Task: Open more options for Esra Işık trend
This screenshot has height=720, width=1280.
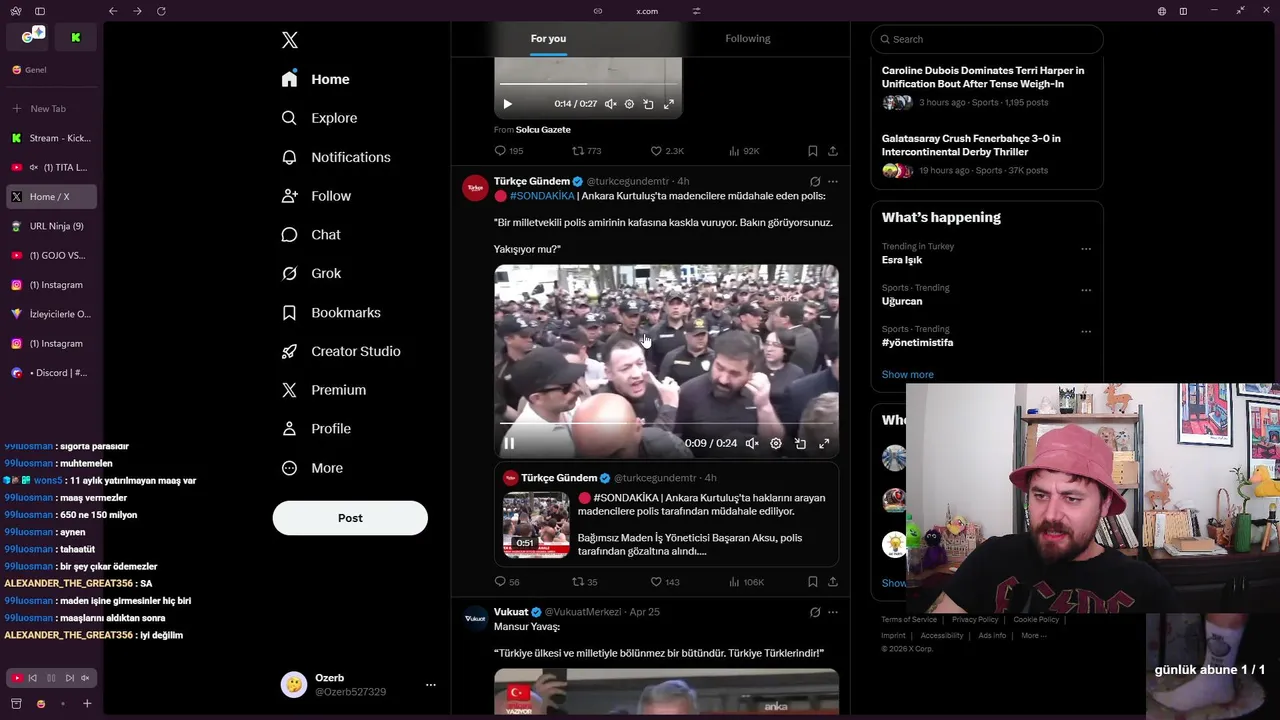Action: 1086,249
